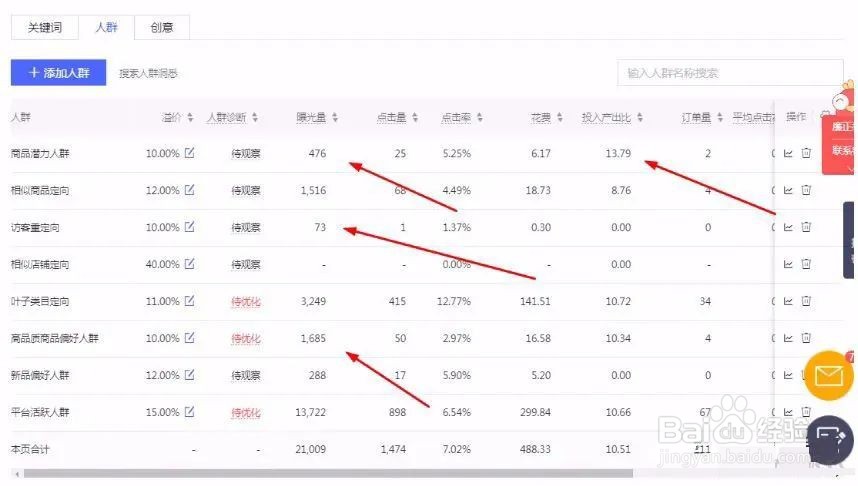Image resolution: width=858 pixels, height=486 pixels.
Task: Sort by 点击率 column arrows
Action: pos(480,117)
